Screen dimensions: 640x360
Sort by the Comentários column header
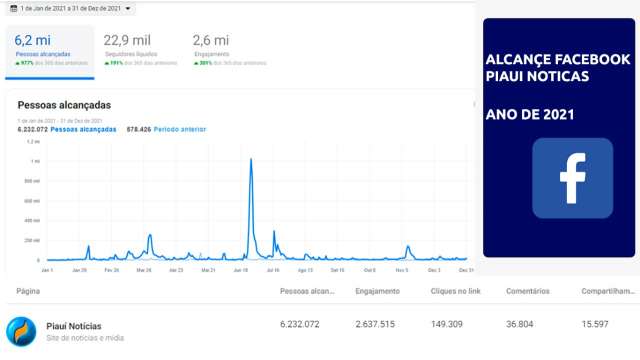(x=528, y=291)
